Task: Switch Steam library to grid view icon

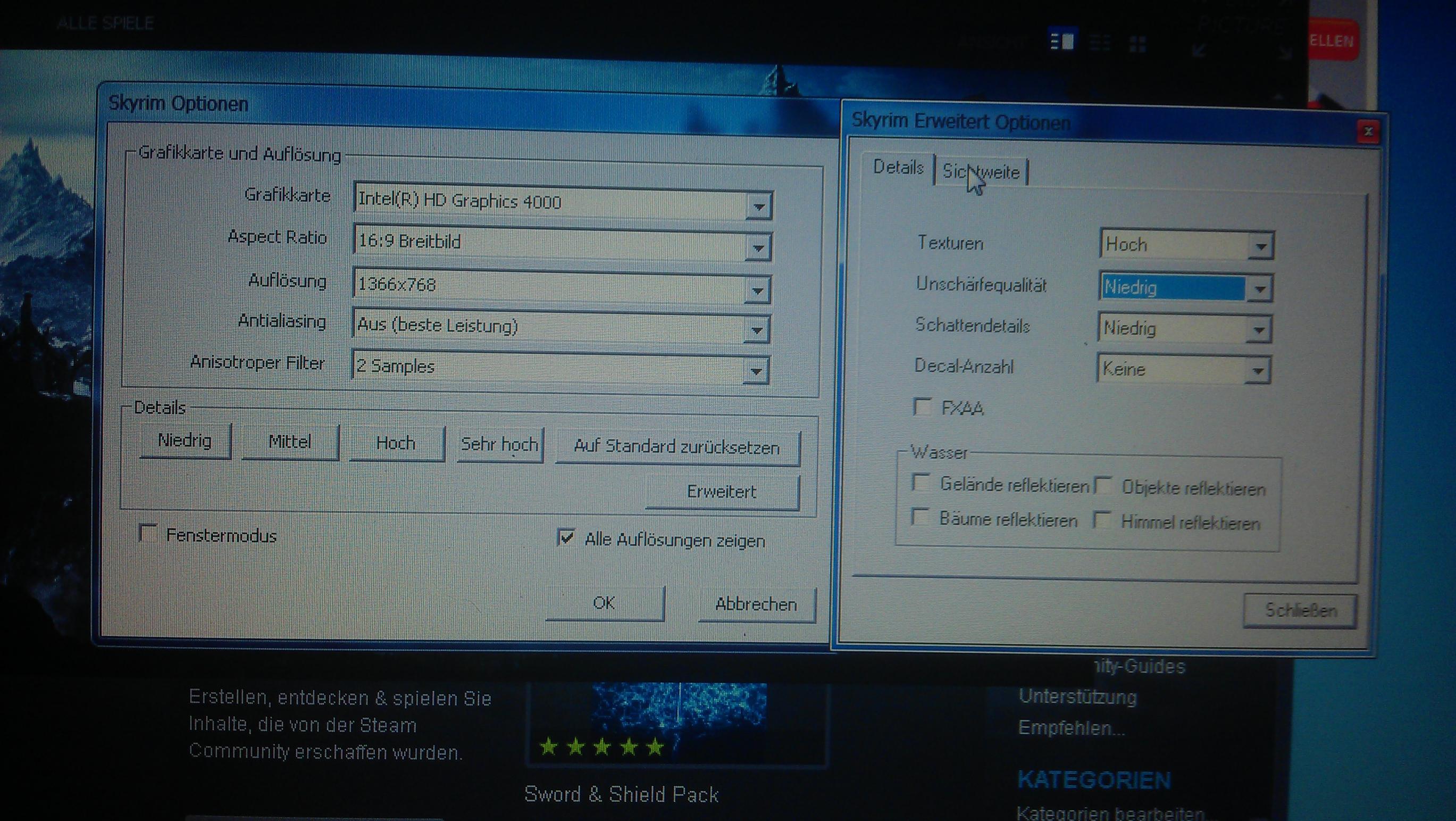Action: tap(1137, 44)
